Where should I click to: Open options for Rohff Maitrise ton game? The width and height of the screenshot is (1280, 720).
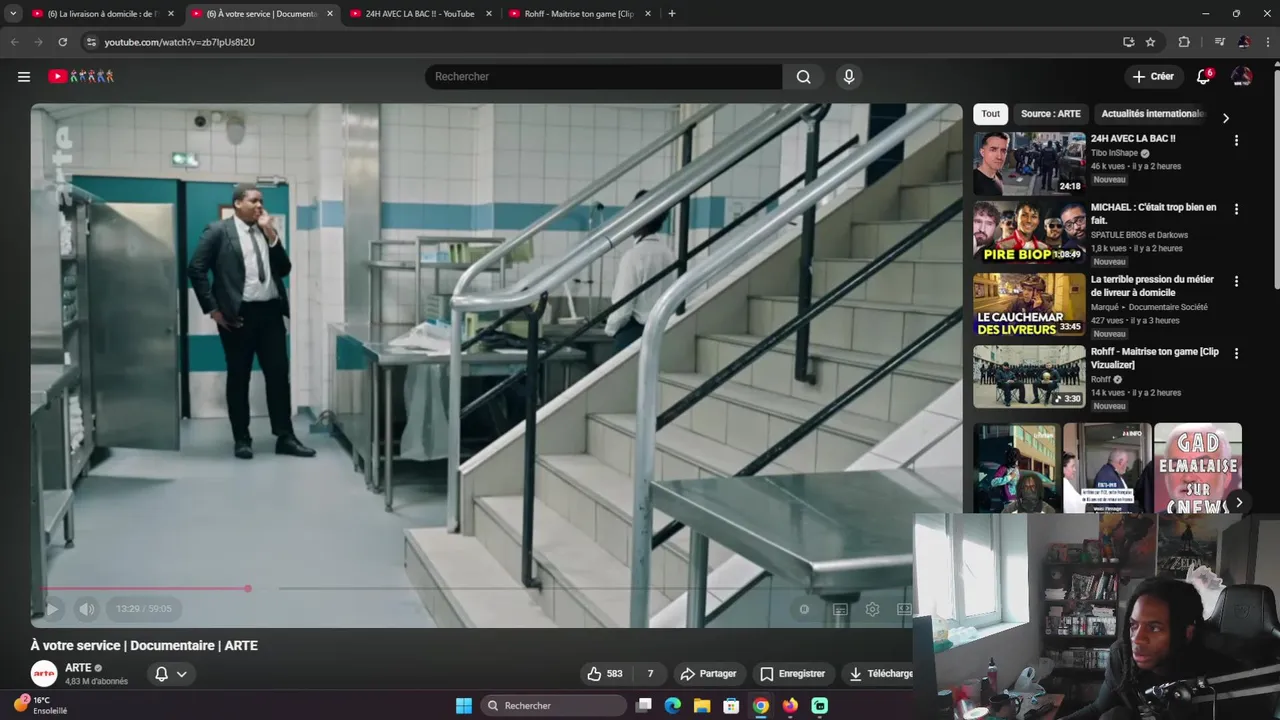1236,354
